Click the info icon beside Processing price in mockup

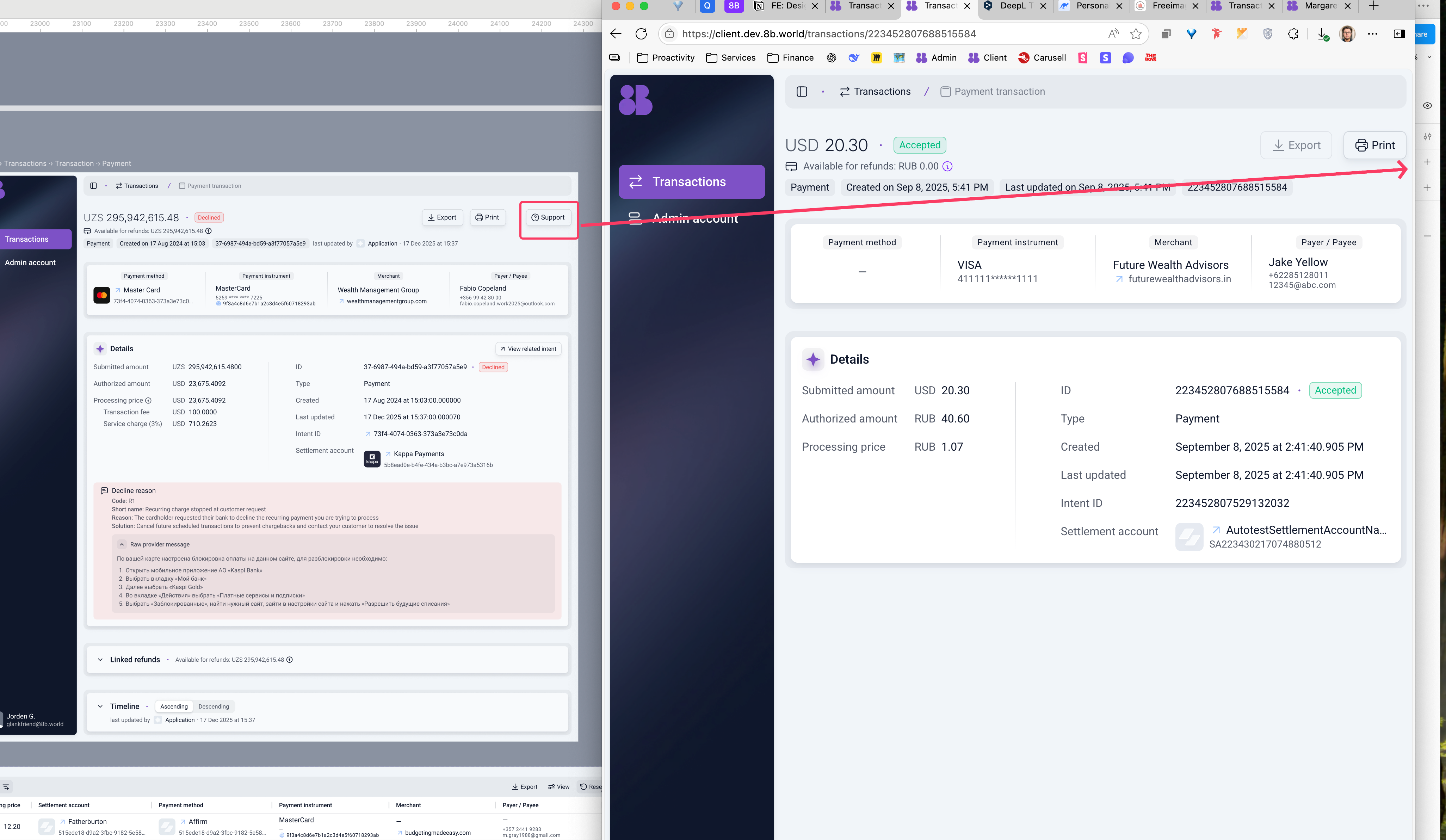[148, 401]
